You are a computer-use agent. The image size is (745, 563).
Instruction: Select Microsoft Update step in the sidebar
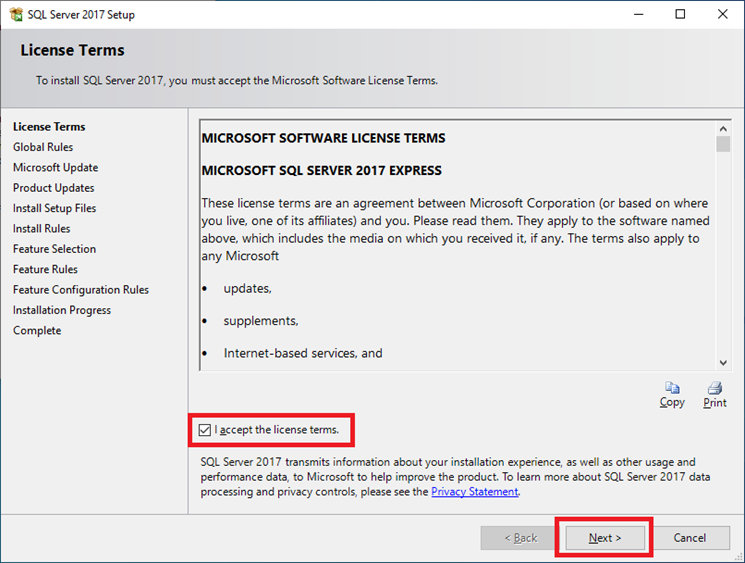[x=56, y=168]
